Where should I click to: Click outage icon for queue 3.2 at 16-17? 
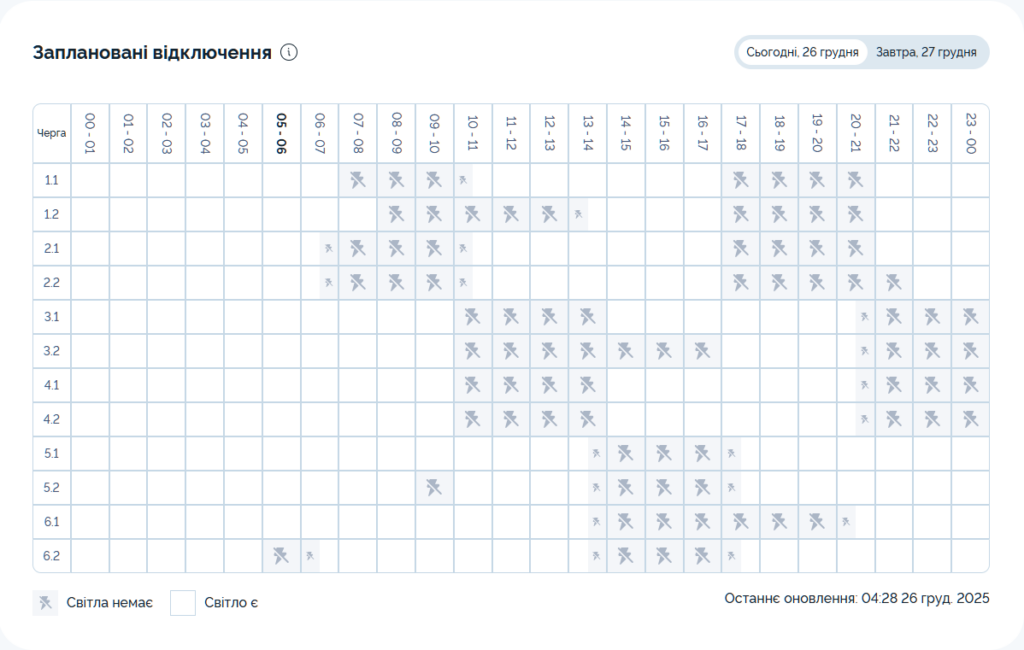coord(702,351)
